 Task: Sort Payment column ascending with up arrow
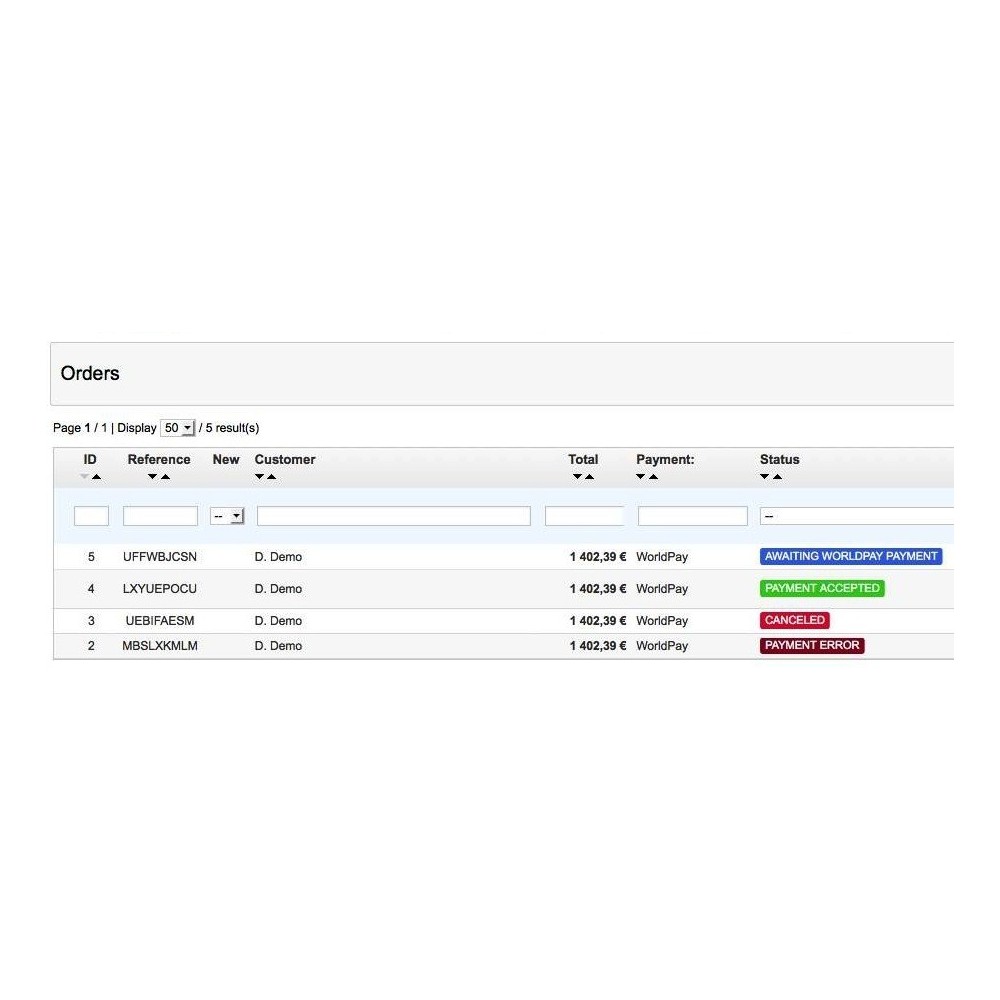[654, 477]
